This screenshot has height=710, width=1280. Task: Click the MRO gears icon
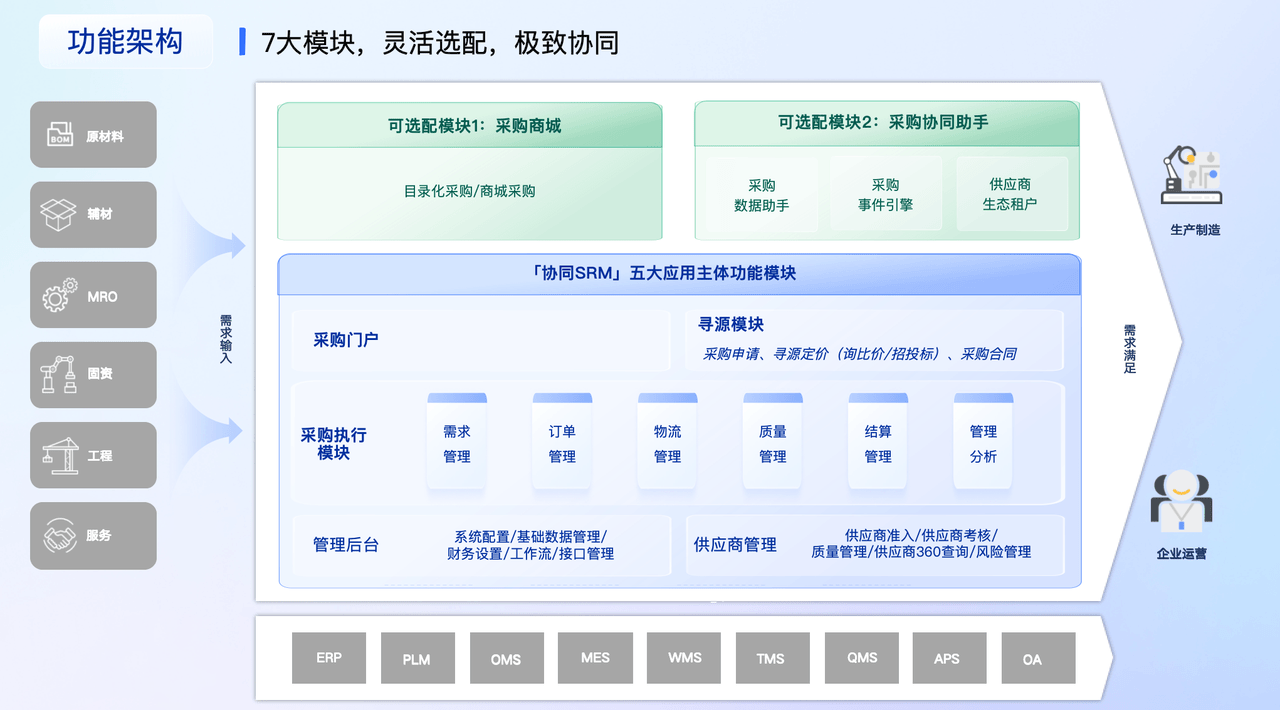[59, 295]
